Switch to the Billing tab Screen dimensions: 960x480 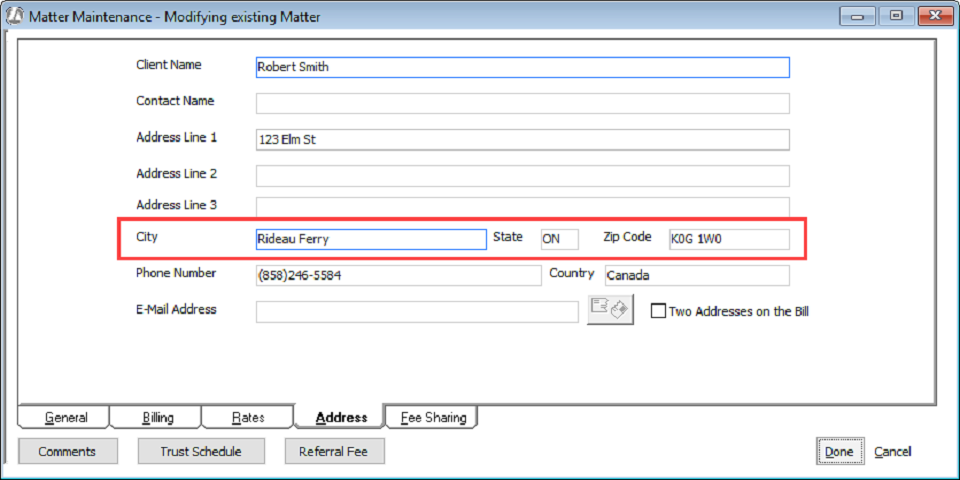point(158,418)
